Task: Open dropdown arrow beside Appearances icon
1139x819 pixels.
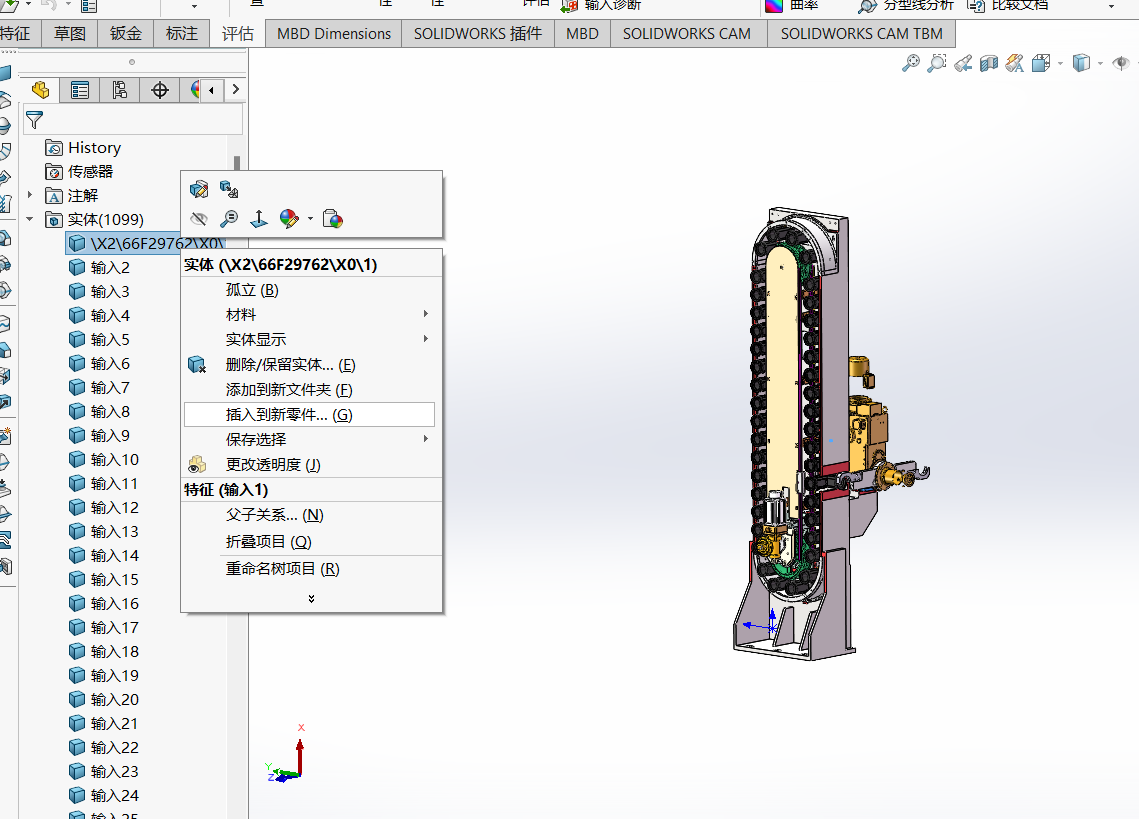Action: (310, 219)
